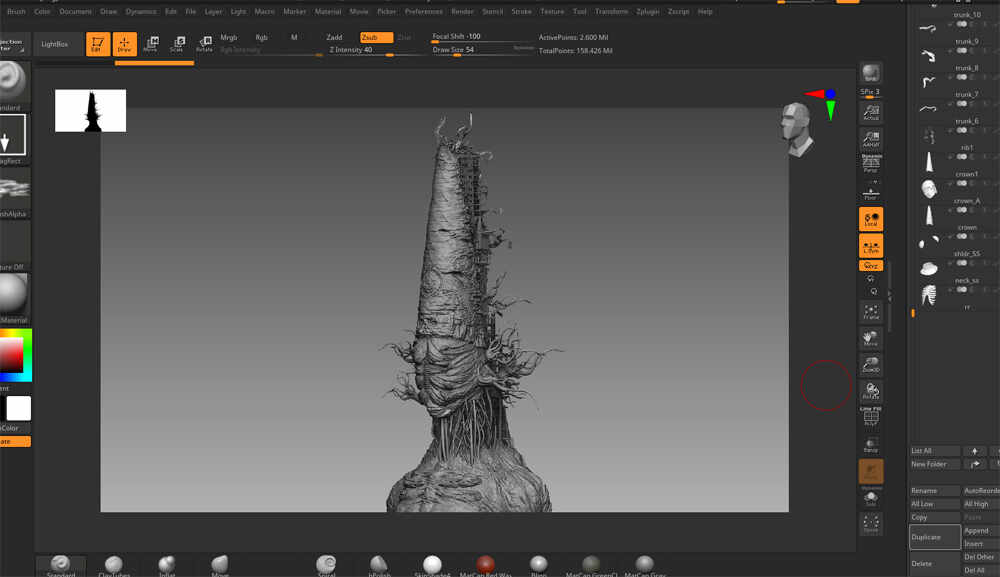
Task: Enable Mrgb channel mode
Action: [x=228, y=37]
